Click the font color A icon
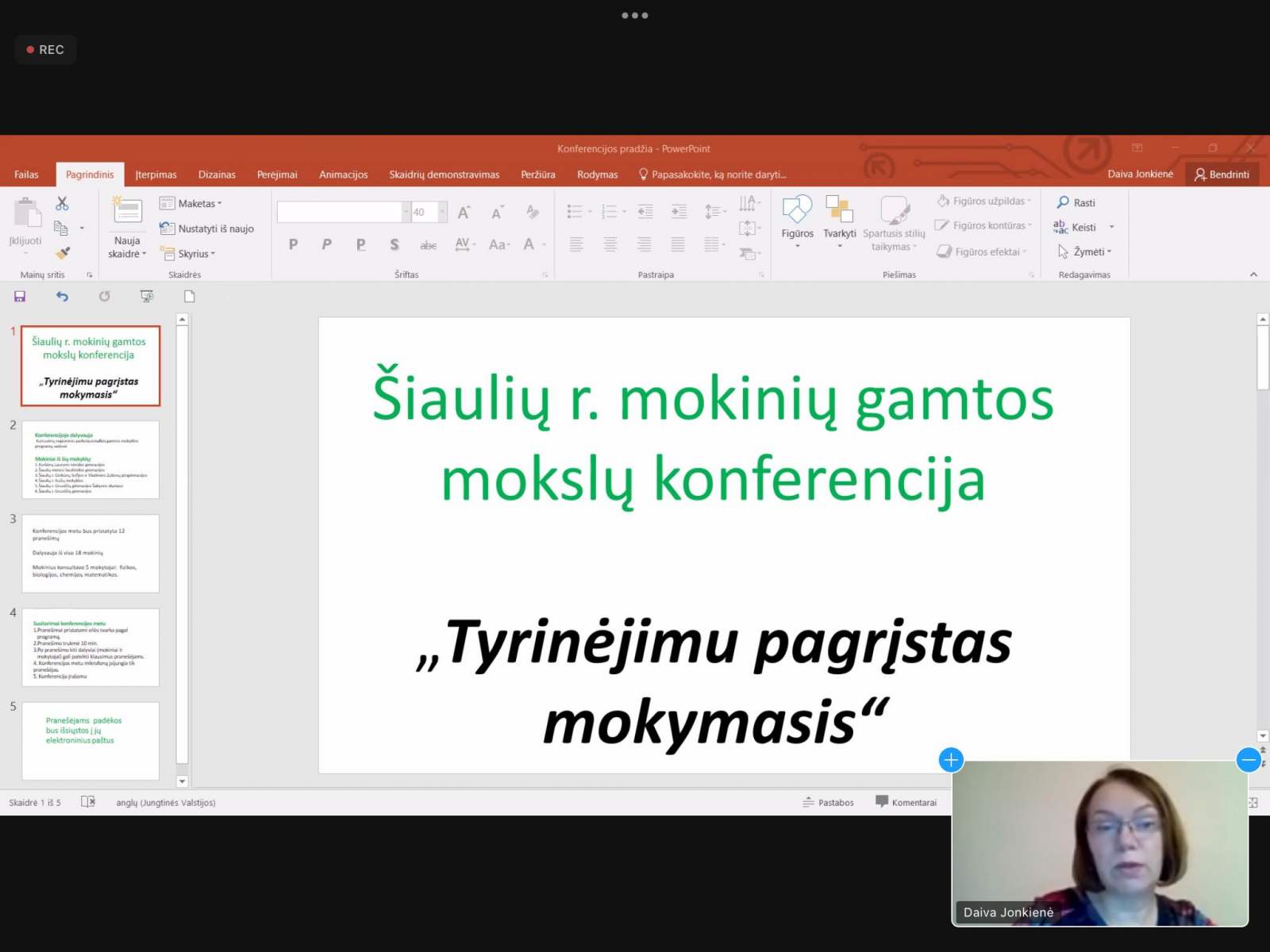 [x=529, y=244]
